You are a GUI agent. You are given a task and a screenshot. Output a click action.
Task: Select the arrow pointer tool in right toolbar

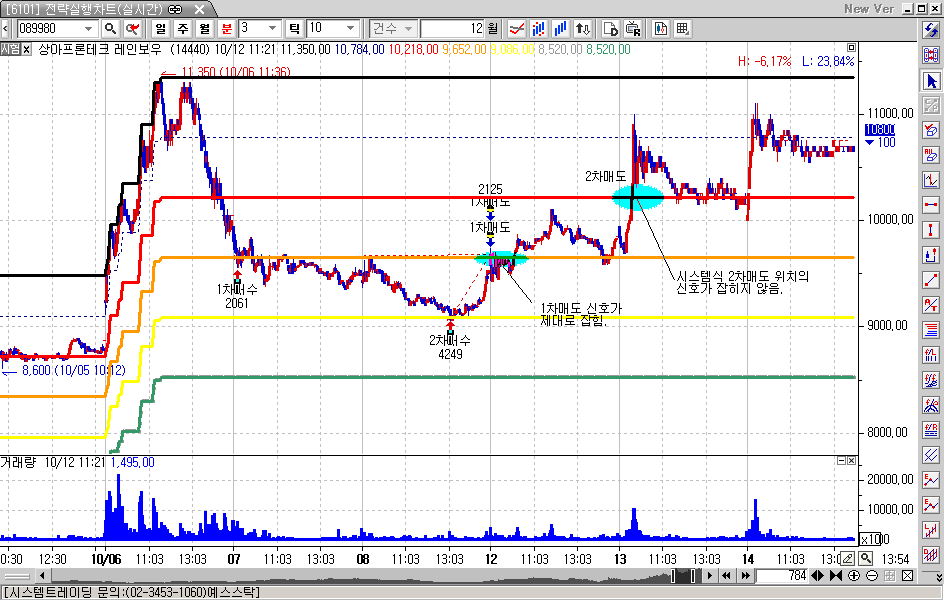click(x=931, y=82)
